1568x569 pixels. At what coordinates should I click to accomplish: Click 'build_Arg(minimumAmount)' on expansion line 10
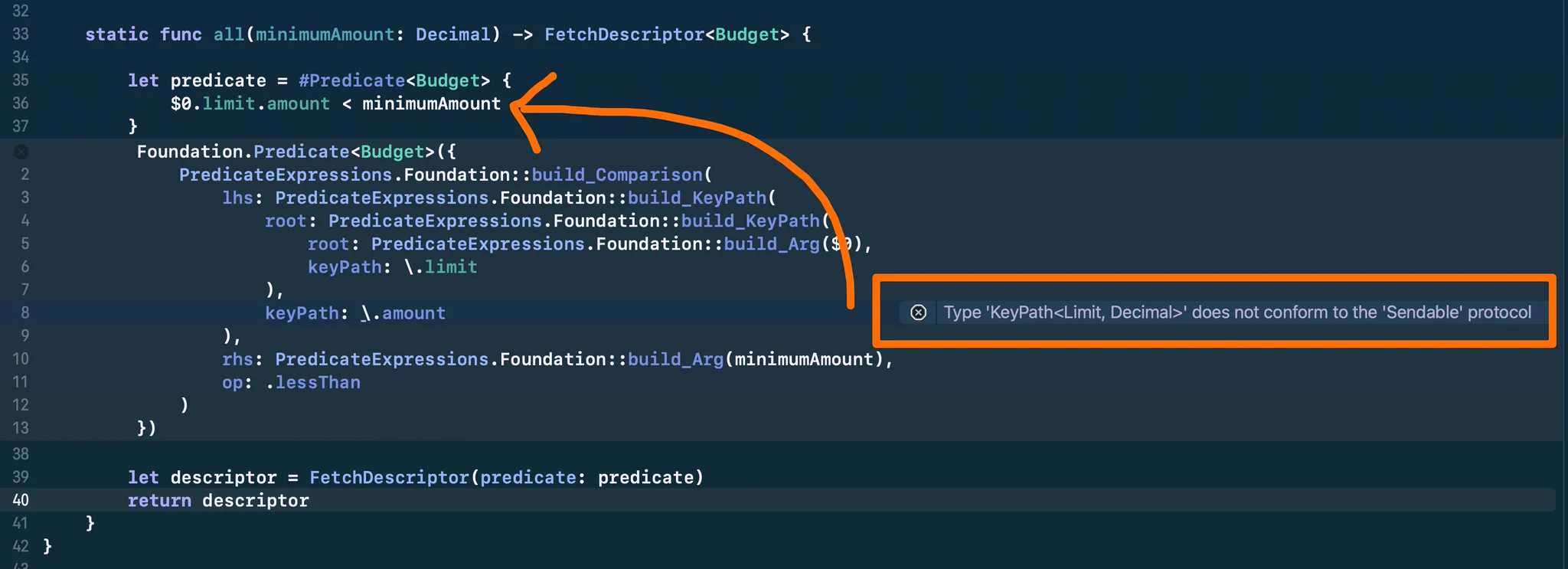click(x=756, y=359)
